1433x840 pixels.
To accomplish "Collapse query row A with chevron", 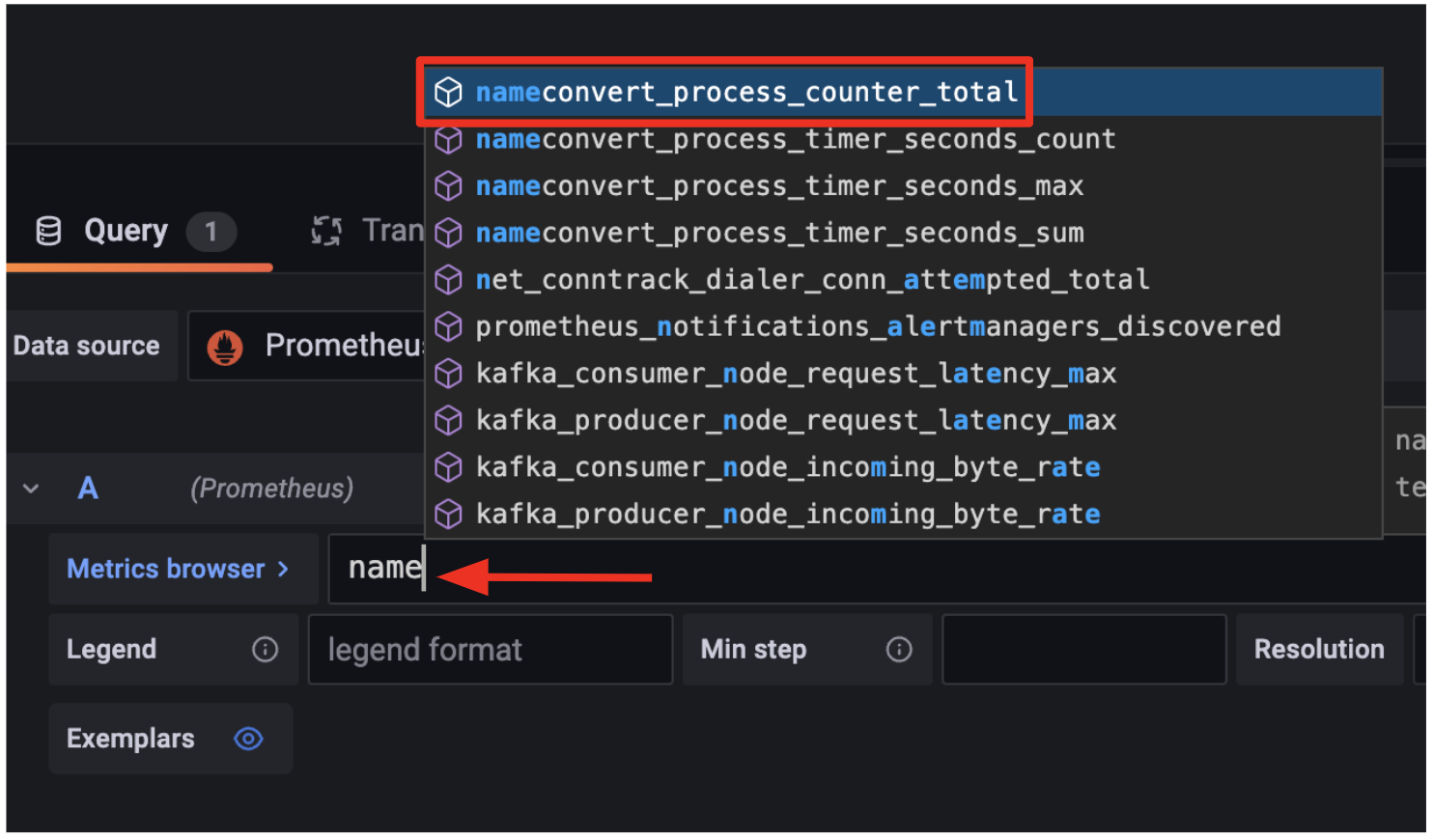I will (31, 489).
